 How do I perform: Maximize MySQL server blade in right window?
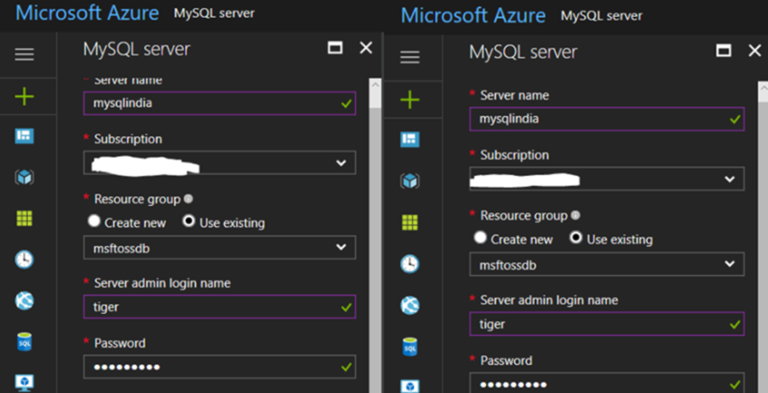[723, 50]
